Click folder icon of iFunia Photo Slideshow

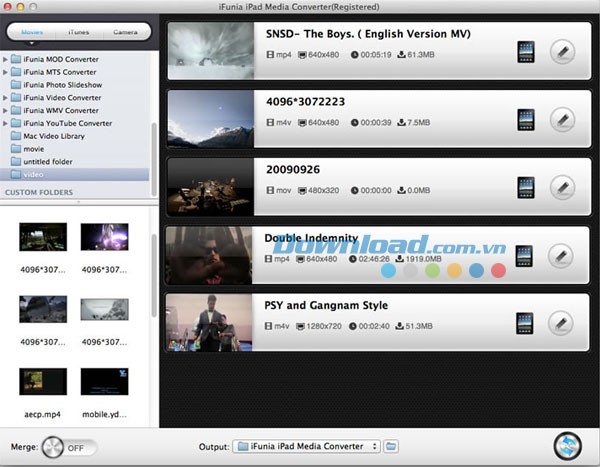point(16,85)
